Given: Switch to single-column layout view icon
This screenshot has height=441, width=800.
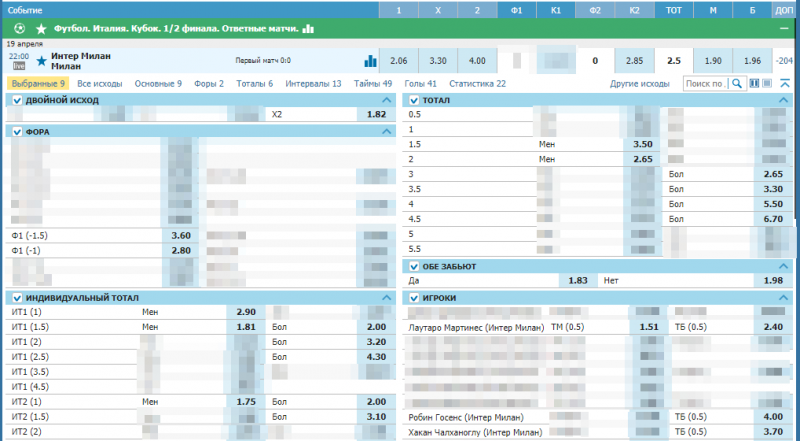Looking at the screenshot, I should point(768,84).
